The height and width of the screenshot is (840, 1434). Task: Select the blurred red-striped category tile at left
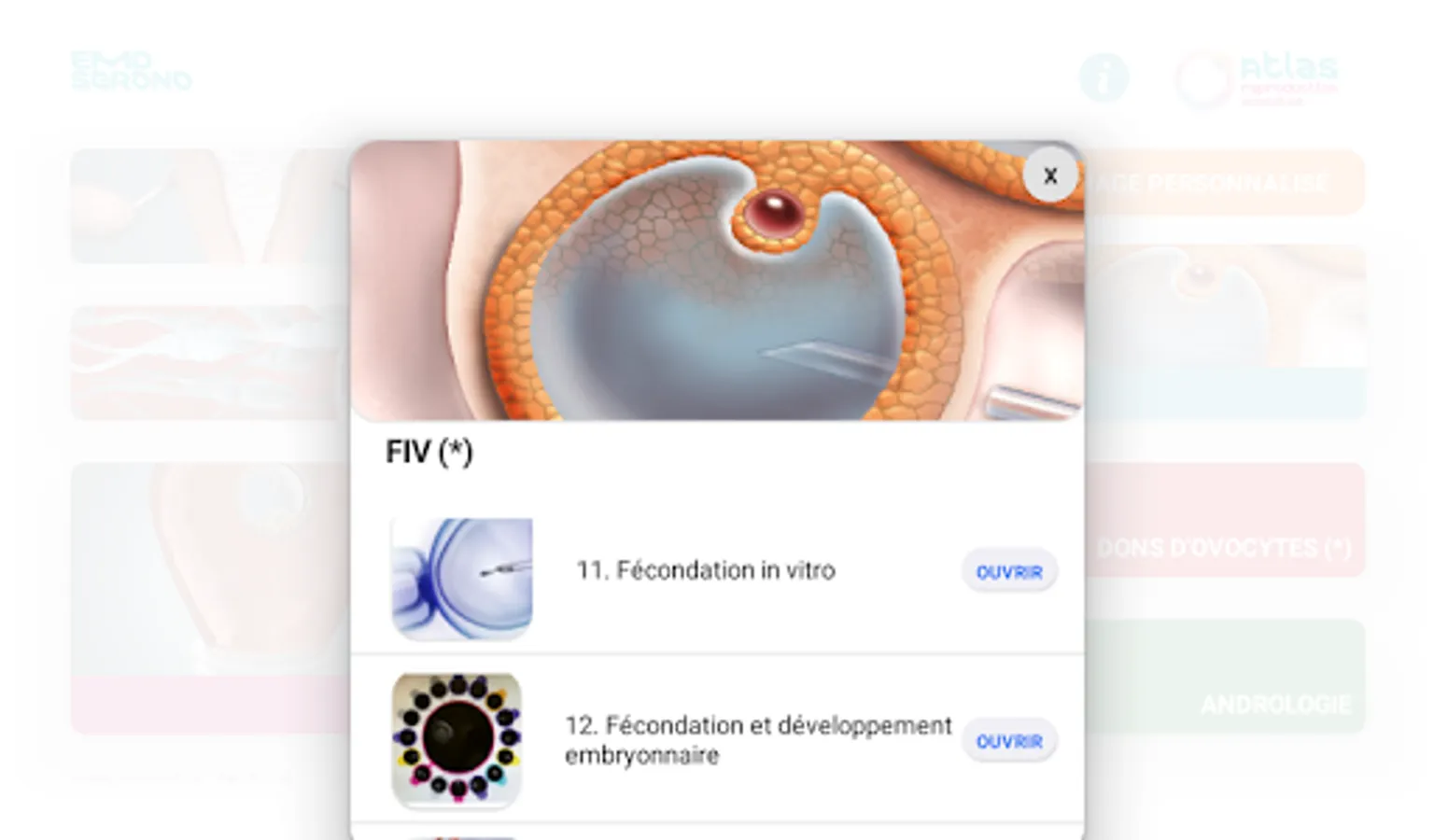point(211,362)
